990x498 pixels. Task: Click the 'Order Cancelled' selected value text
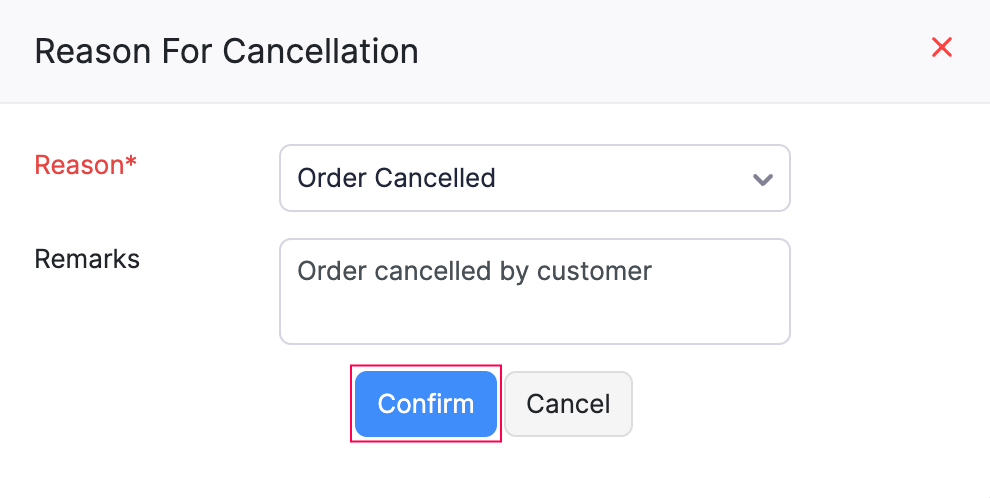point(397,178)
